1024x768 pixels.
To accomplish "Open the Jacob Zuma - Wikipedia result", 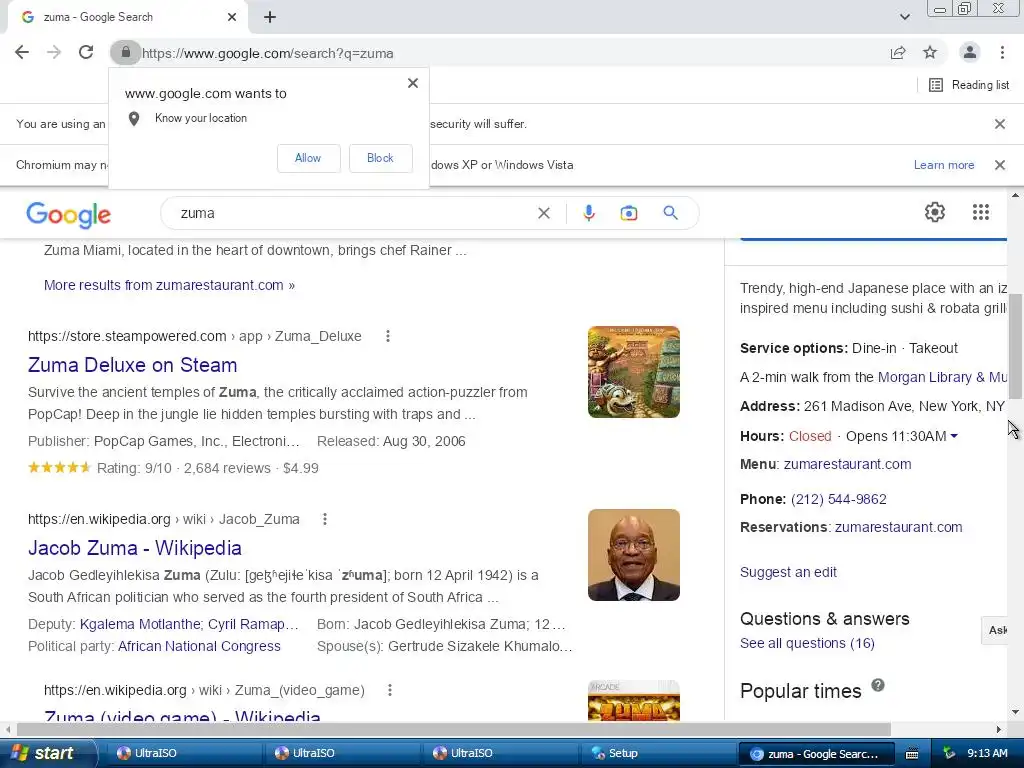I will [135, 548].
